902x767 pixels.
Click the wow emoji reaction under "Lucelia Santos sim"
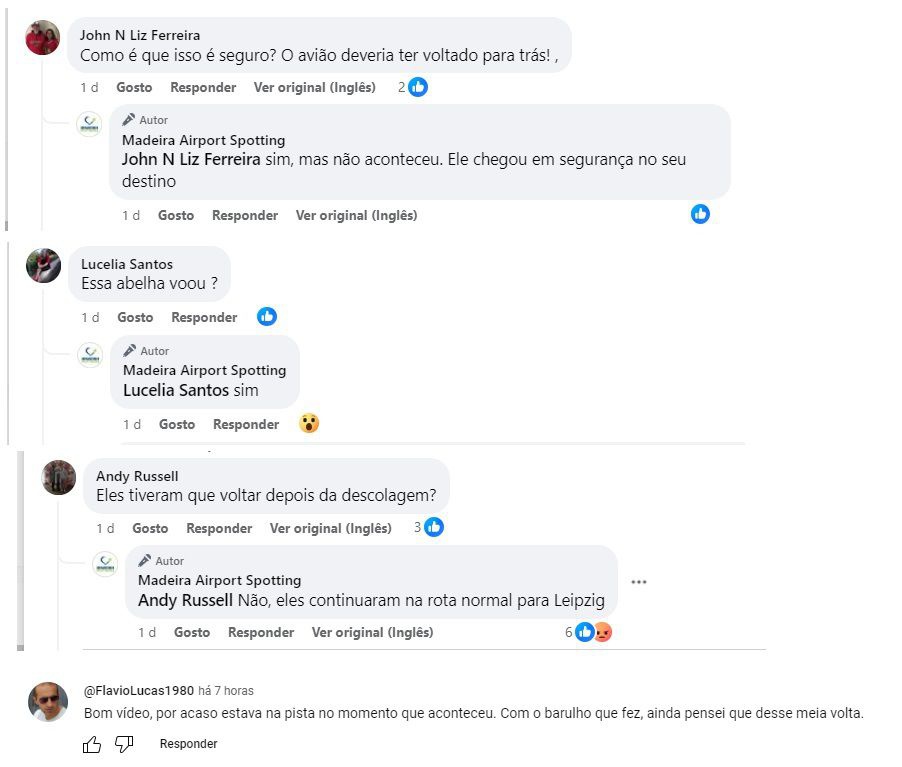[309, 424]
